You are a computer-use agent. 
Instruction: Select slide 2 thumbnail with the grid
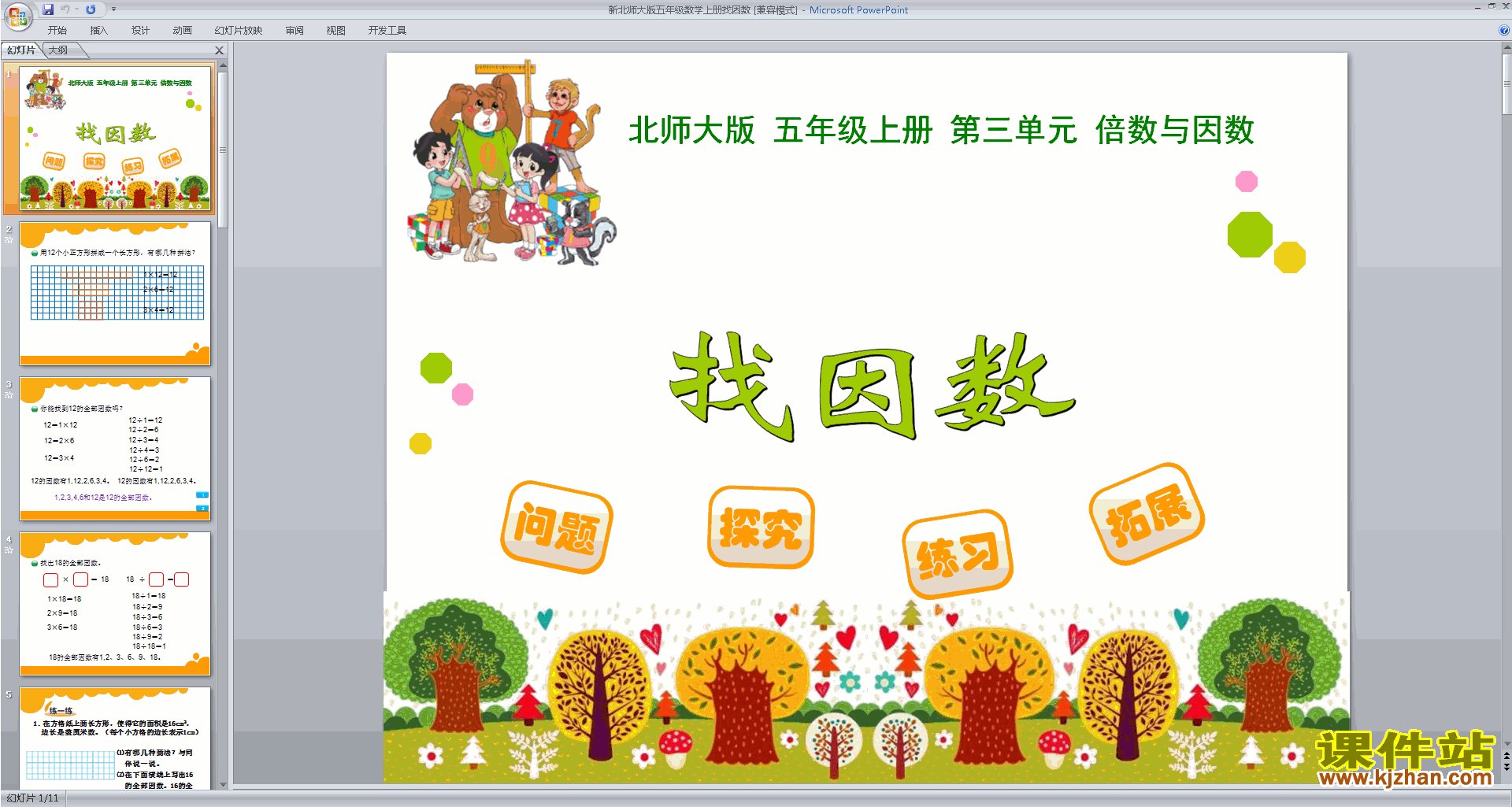[115, 294]
